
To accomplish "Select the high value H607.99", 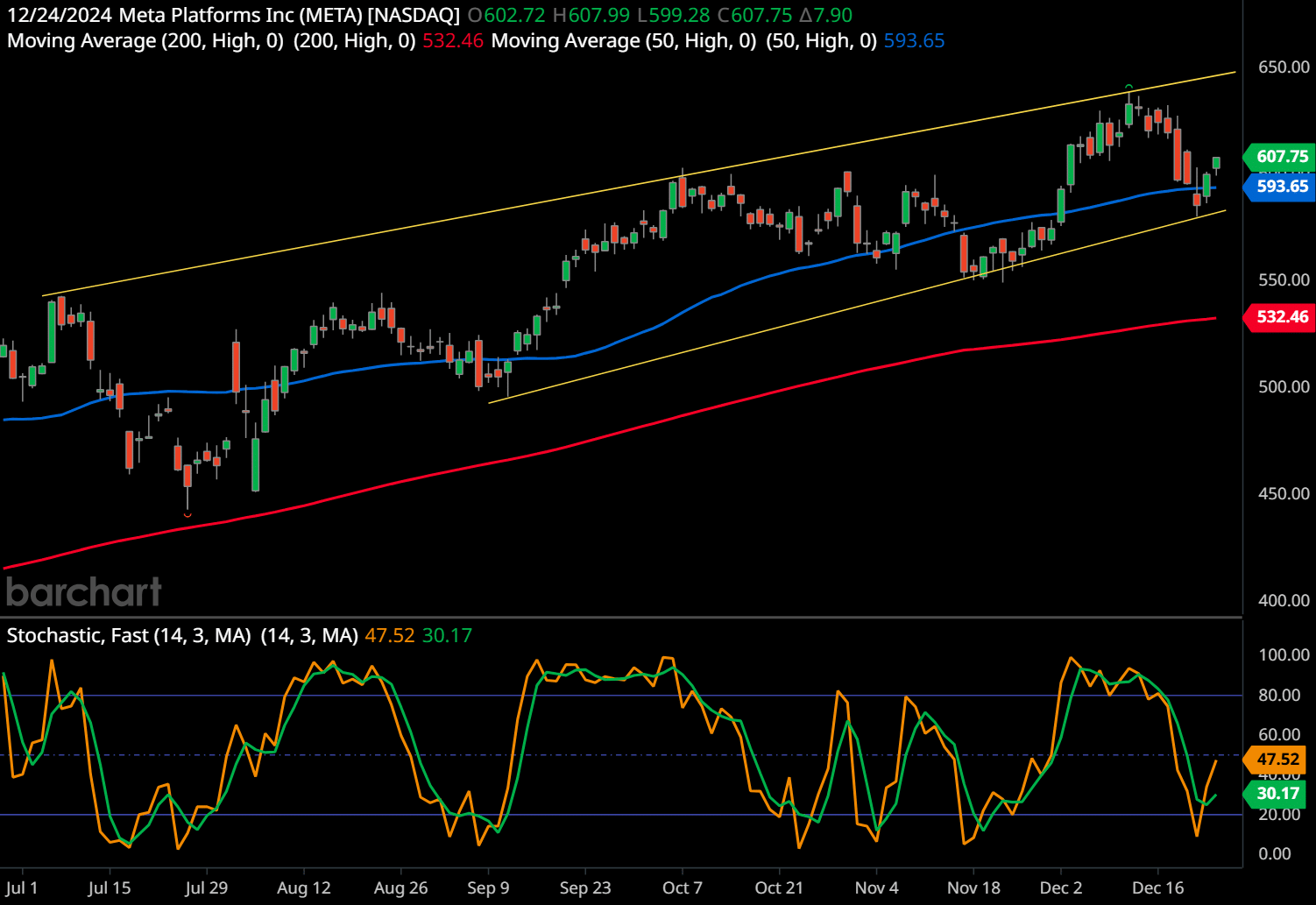I will click(591, 15).
